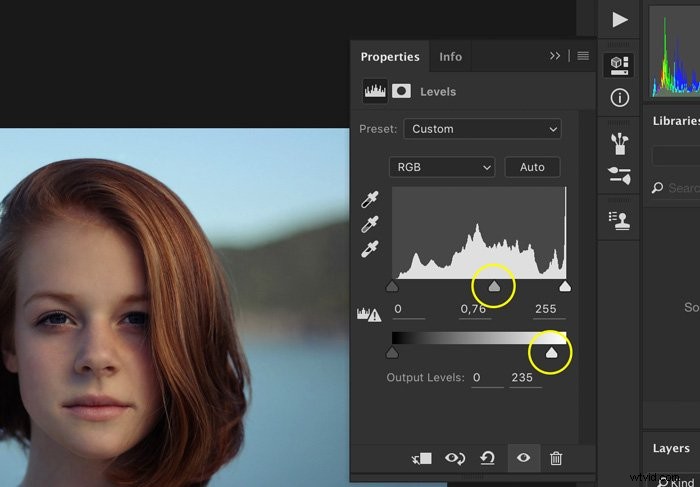Reset adjustment to defaults icon
Image resolution: width=700 pixels, height=487 pixels.
click(488, 458)
